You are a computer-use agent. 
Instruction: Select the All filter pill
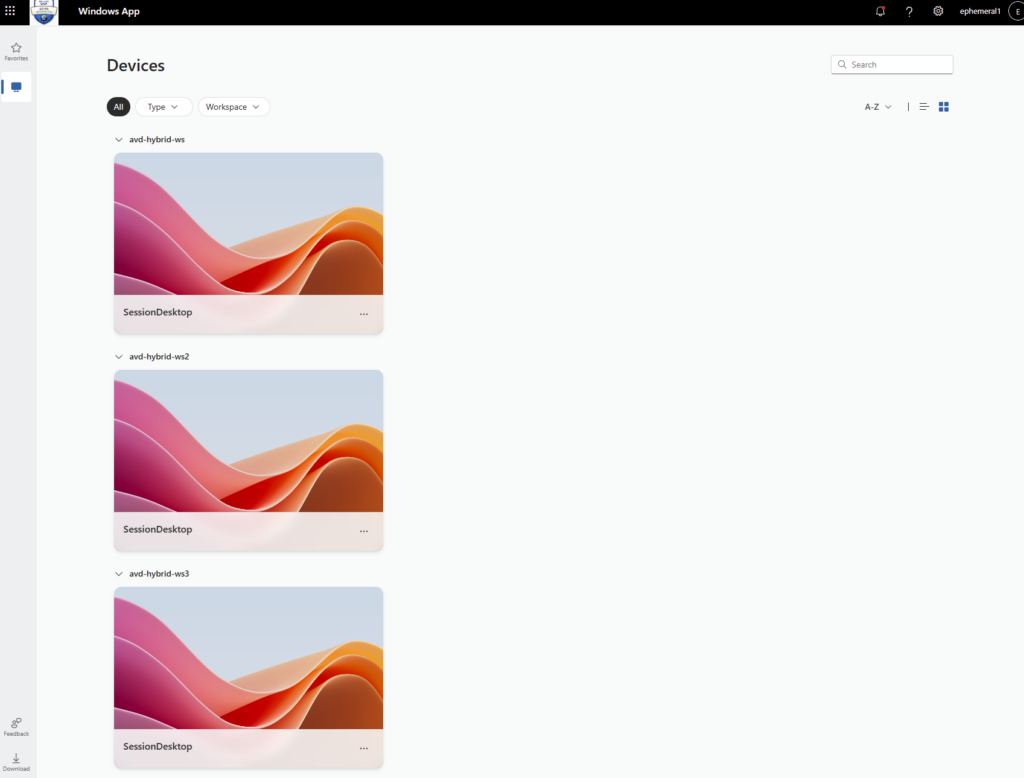pos(118,106)
